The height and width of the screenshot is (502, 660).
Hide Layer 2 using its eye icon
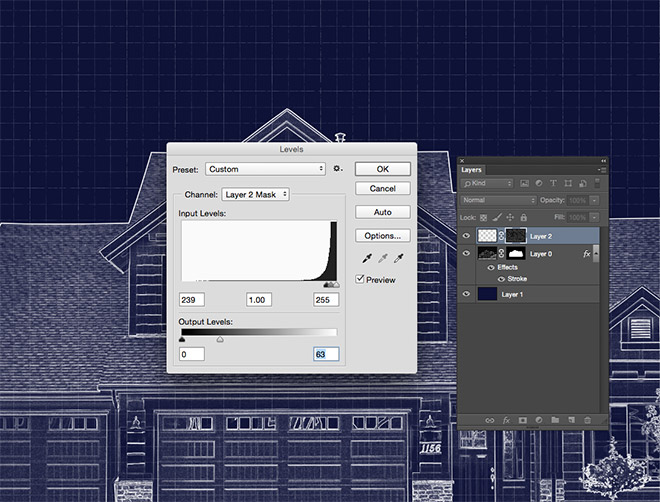[x=467, y=237]
